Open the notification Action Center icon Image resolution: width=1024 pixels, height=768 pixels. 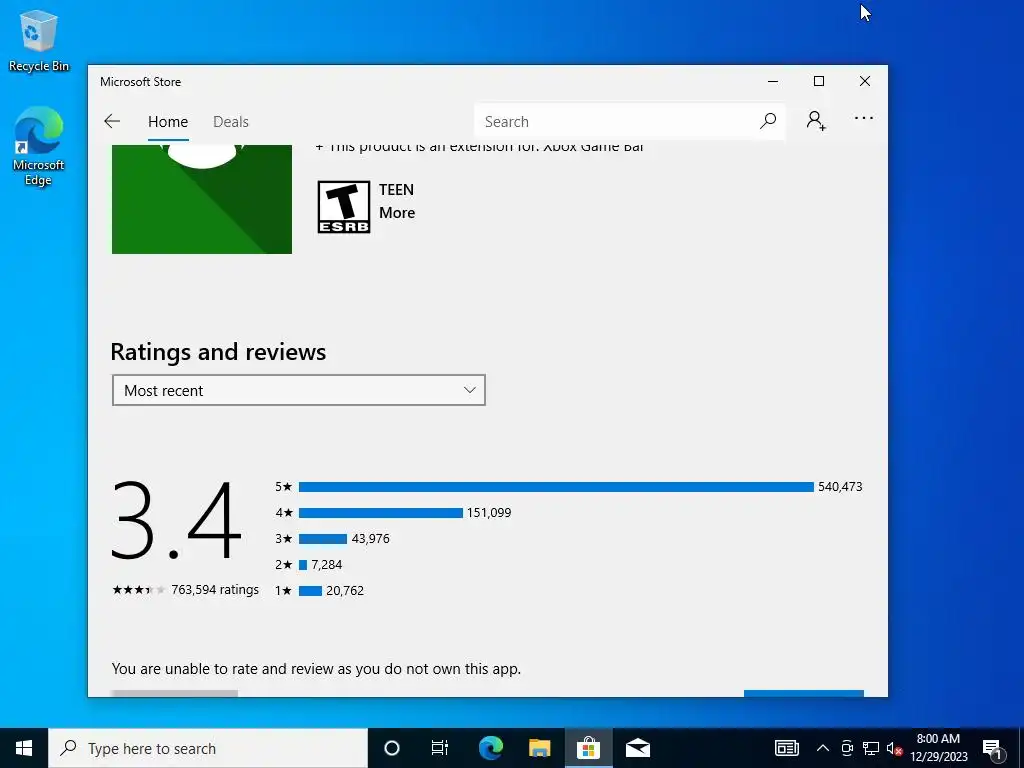pyautogui.click(x=993, y=748)
